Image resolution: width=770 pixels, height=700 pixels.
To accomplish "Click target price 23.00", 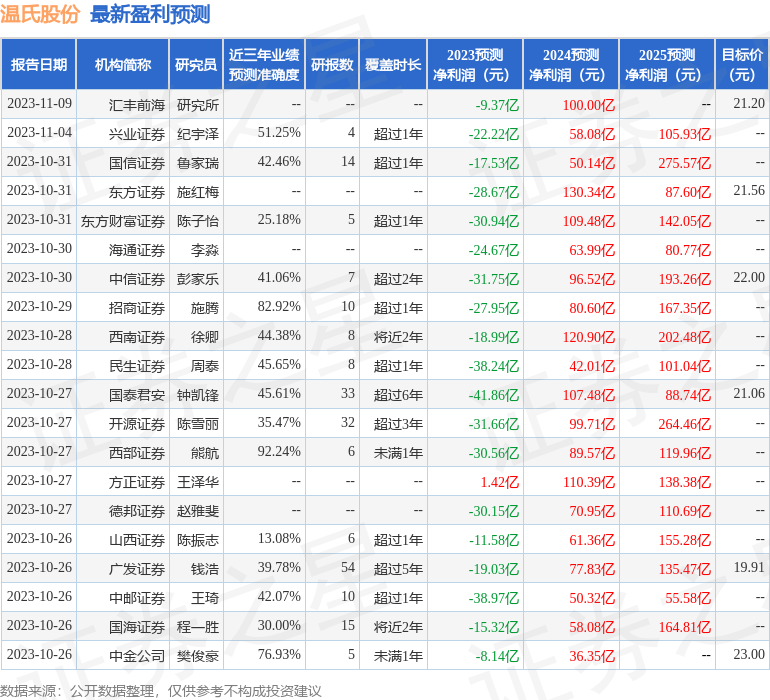I will tap(749, 654).
